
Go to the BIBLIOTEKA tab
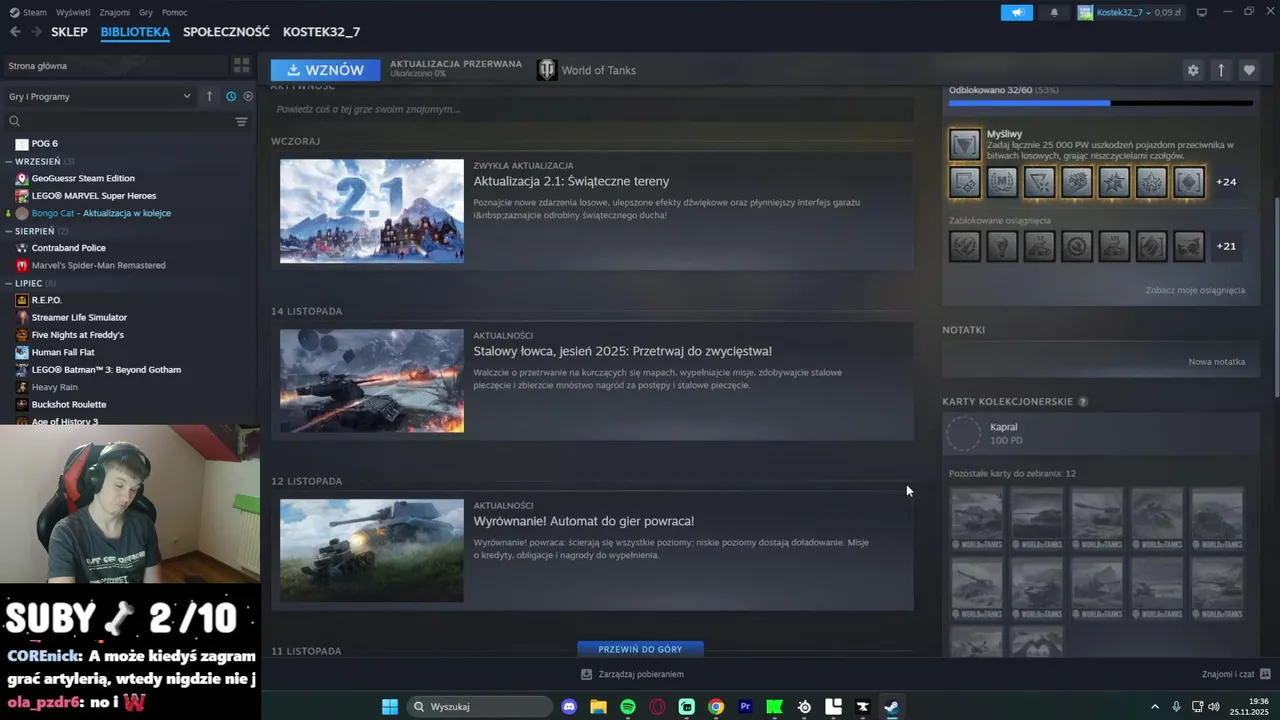[135, 32]
